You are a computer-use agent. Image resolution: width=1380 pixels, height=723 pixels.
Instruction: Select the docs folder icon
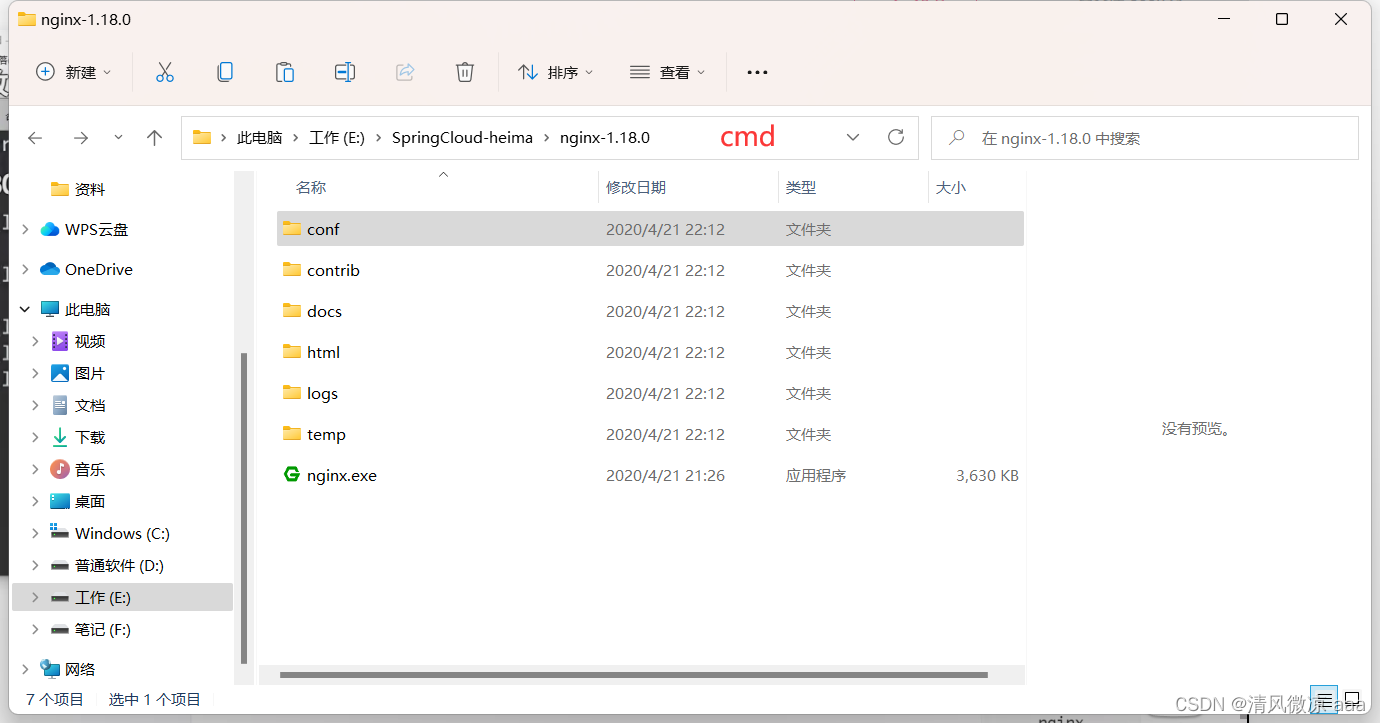(292, 311)
